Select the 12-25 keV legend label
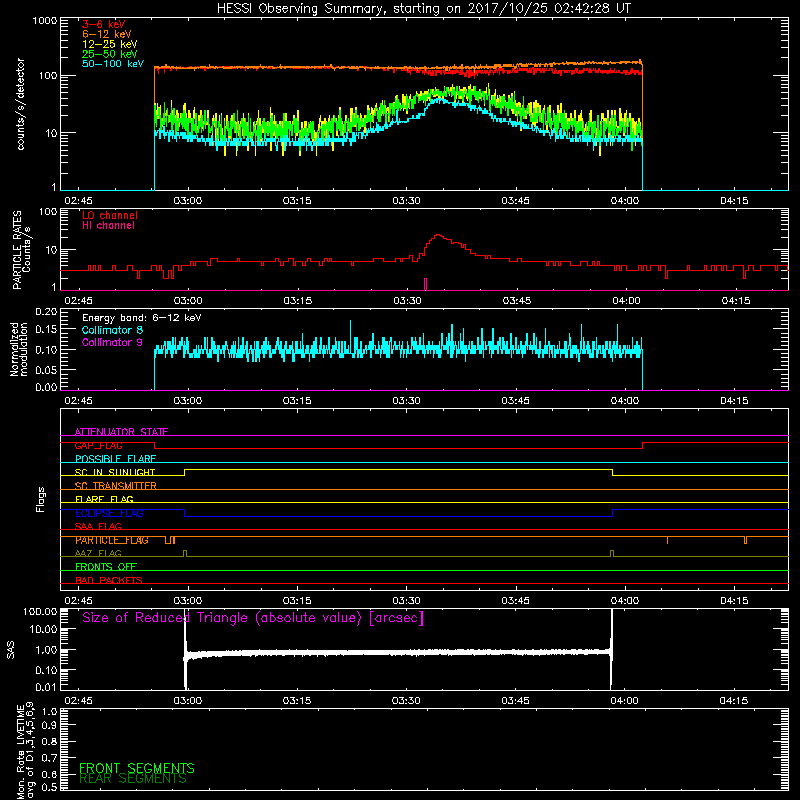This screenshot has width=800, height=800. click(110, 44)
